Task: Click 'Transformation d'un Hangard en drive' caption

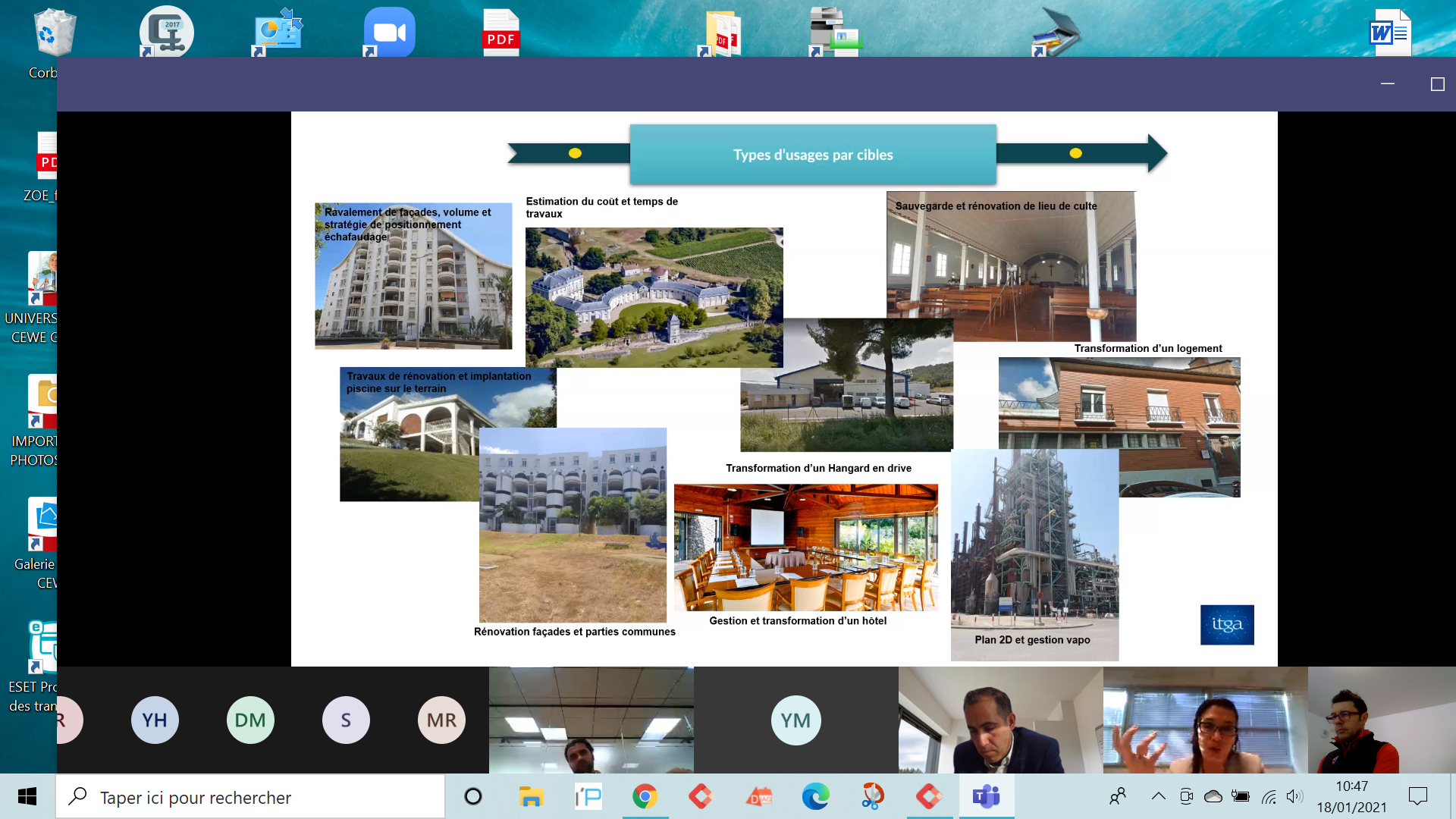Action: (x=818, y=468)
